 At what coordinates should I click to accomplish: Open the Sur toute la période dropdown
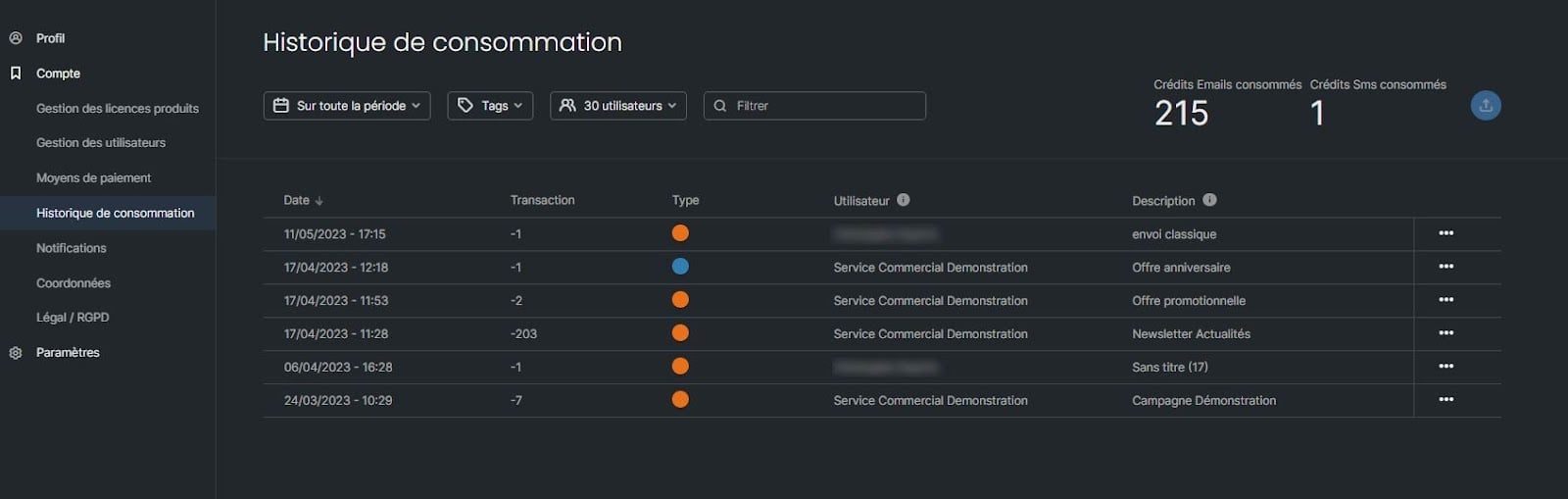point(347,106)
